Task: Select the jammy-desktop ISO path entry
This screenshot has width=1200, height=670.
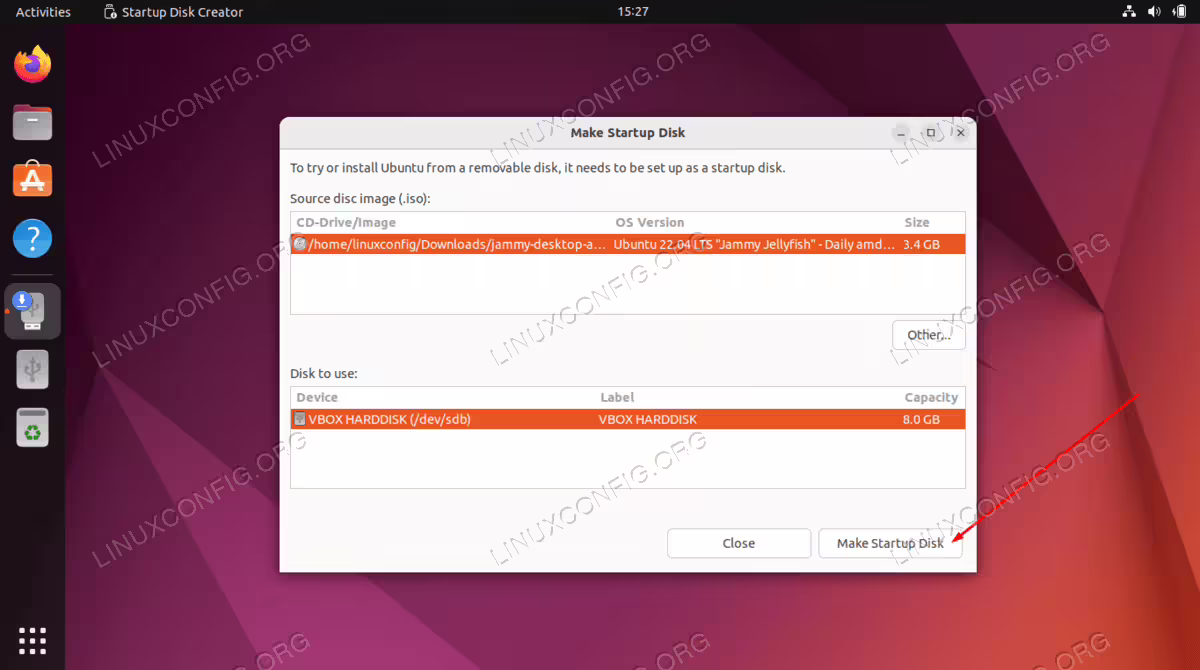Action: tap(458, 244)
